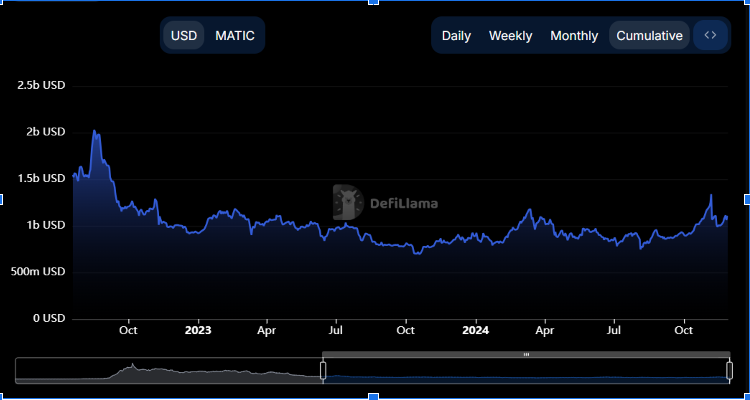Click the 2.5b USD y-axis label
750x400 pixels.
coord(41,86)
